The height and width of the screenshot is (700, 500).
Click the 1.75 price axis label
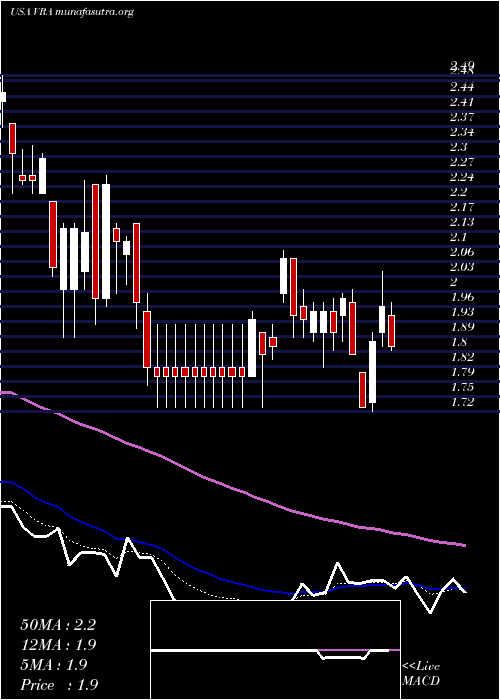pyautogui.click(x=462, y=387)
